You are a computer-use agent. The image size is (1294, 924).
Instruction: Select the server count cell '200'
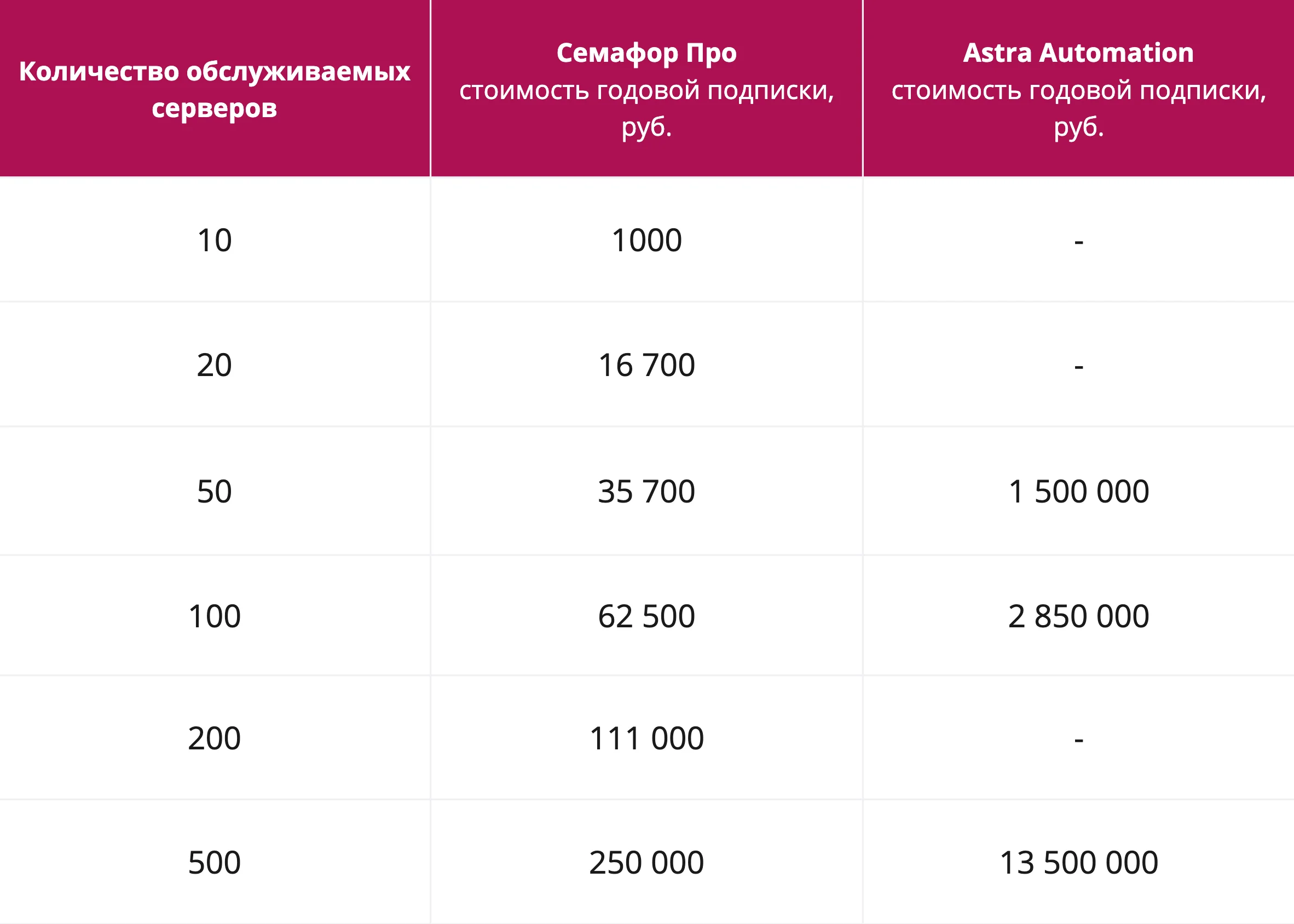(215, 738)
